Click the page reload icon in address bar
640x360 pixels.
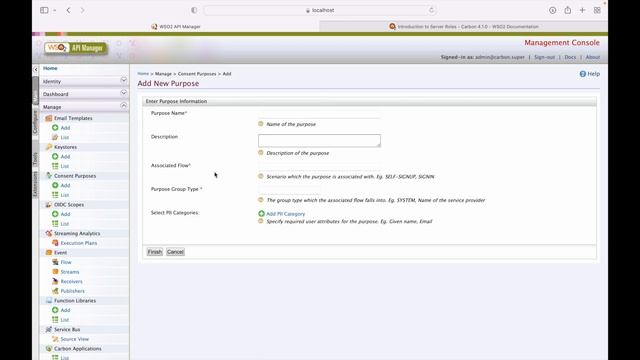[431, 10]
